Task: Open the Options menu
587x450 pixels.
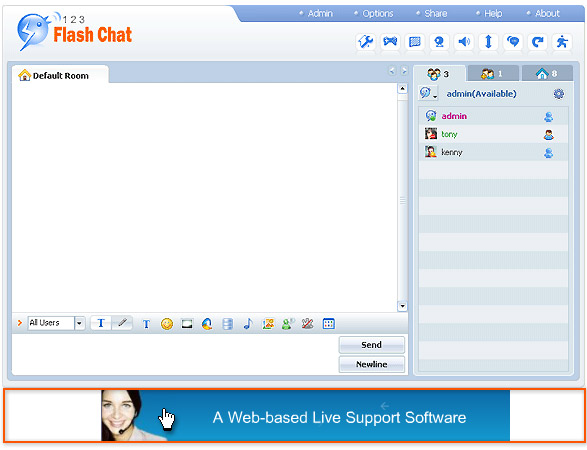Action: point(374,13)
